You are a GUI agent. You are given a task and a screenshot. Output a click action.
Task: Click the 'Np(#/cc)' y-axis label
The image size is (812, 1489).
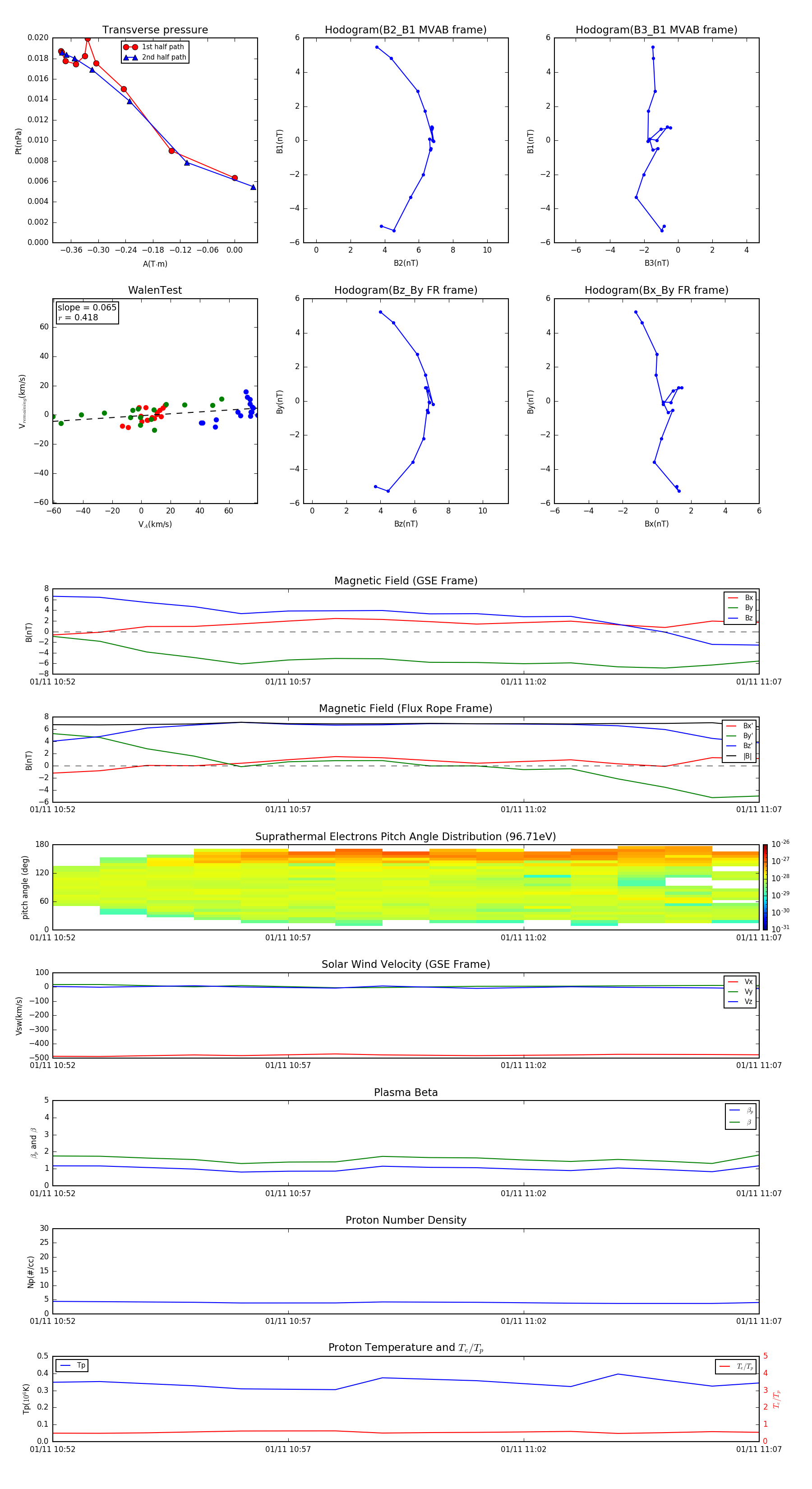pos(31,1272)
